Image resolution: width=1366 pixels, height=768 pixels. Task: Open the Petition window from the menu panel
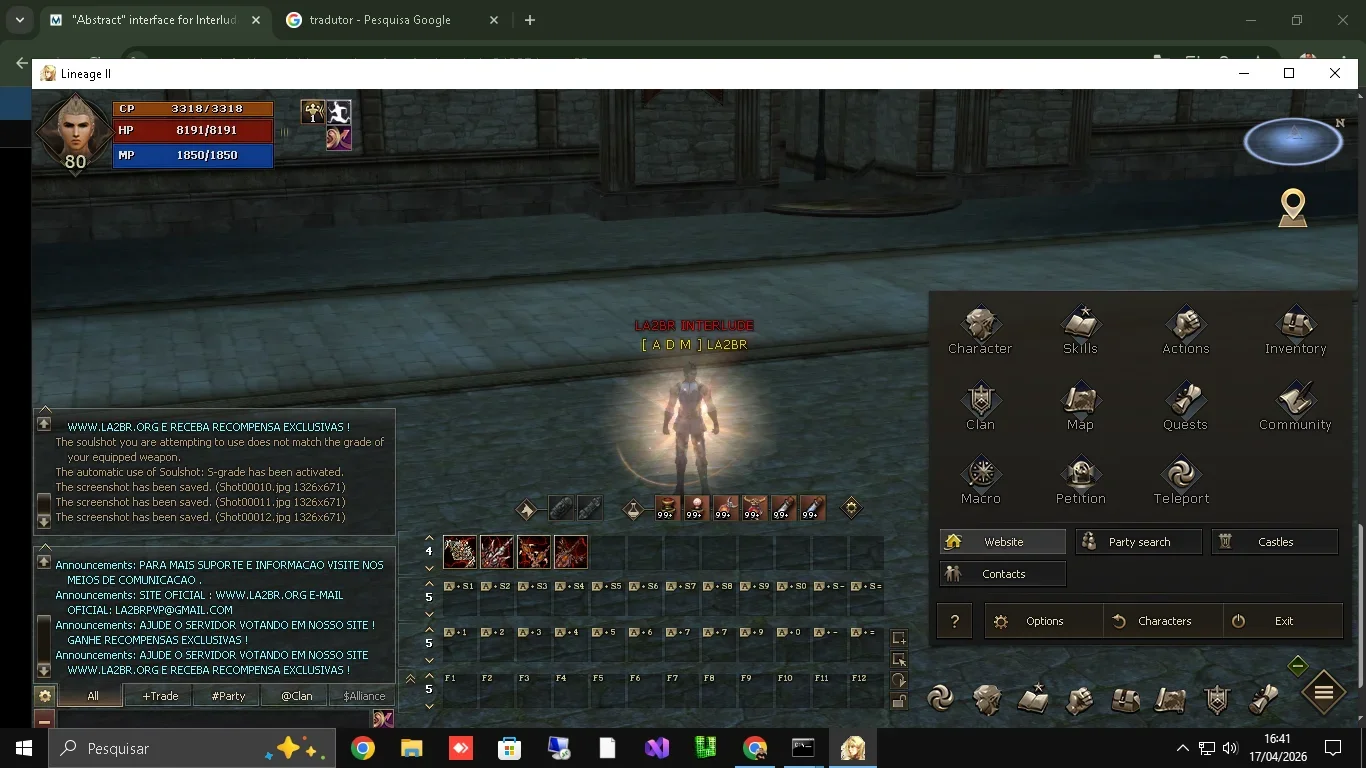coord(1080,481)
